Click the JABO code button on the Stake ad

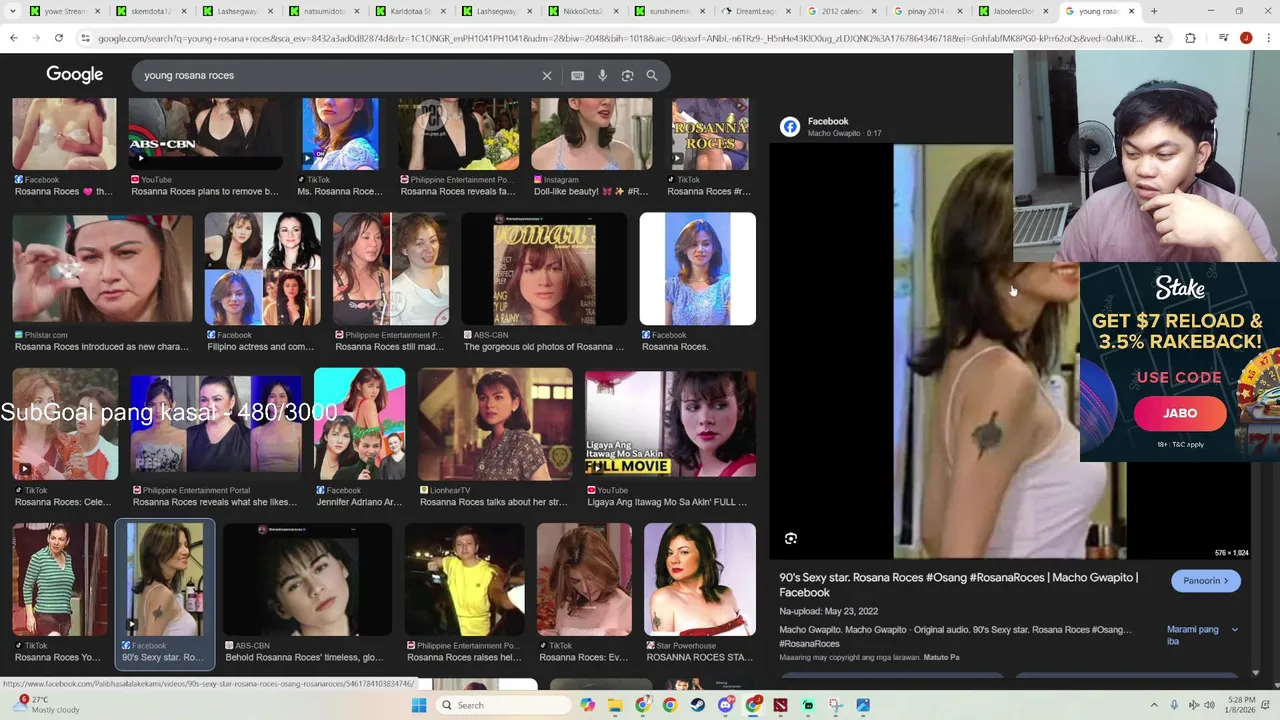point(1180,413)
